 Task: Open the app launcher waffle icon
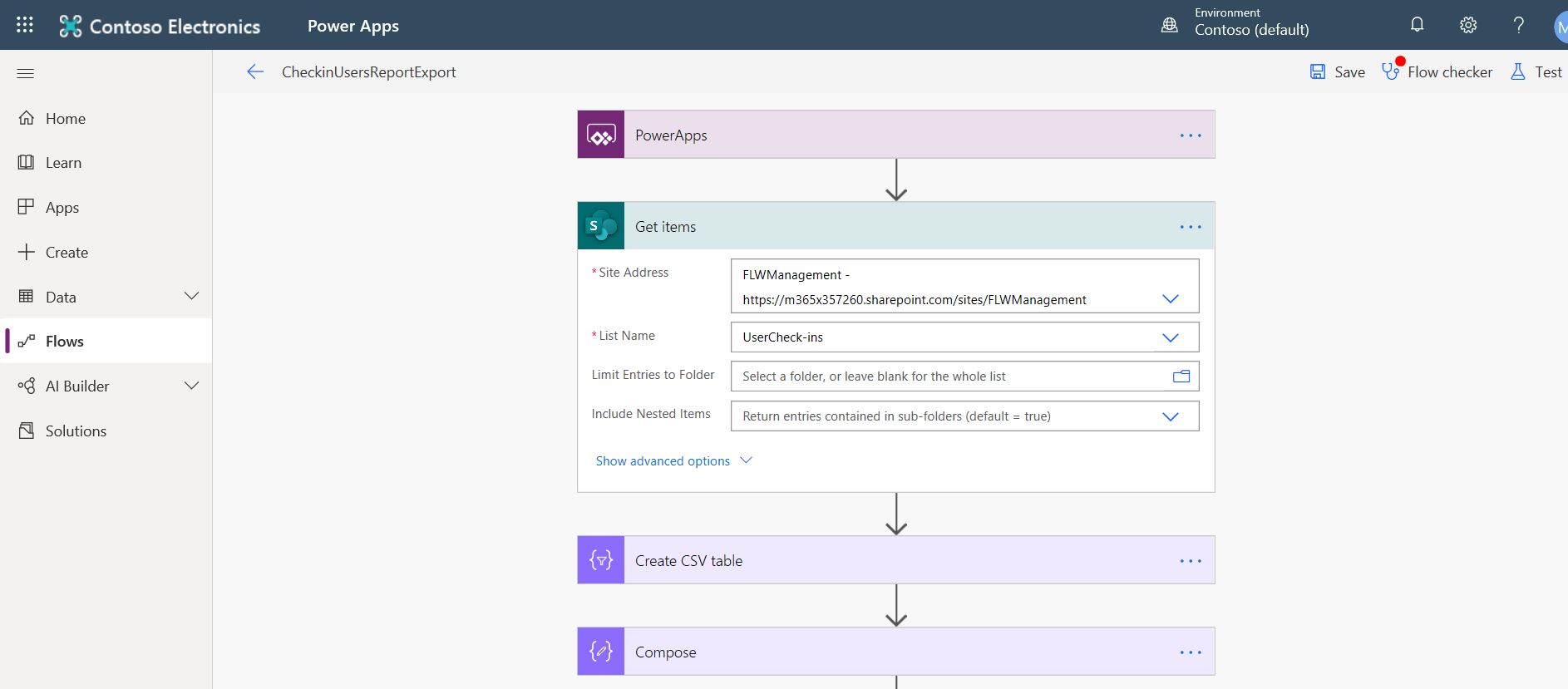coord(25,25)
